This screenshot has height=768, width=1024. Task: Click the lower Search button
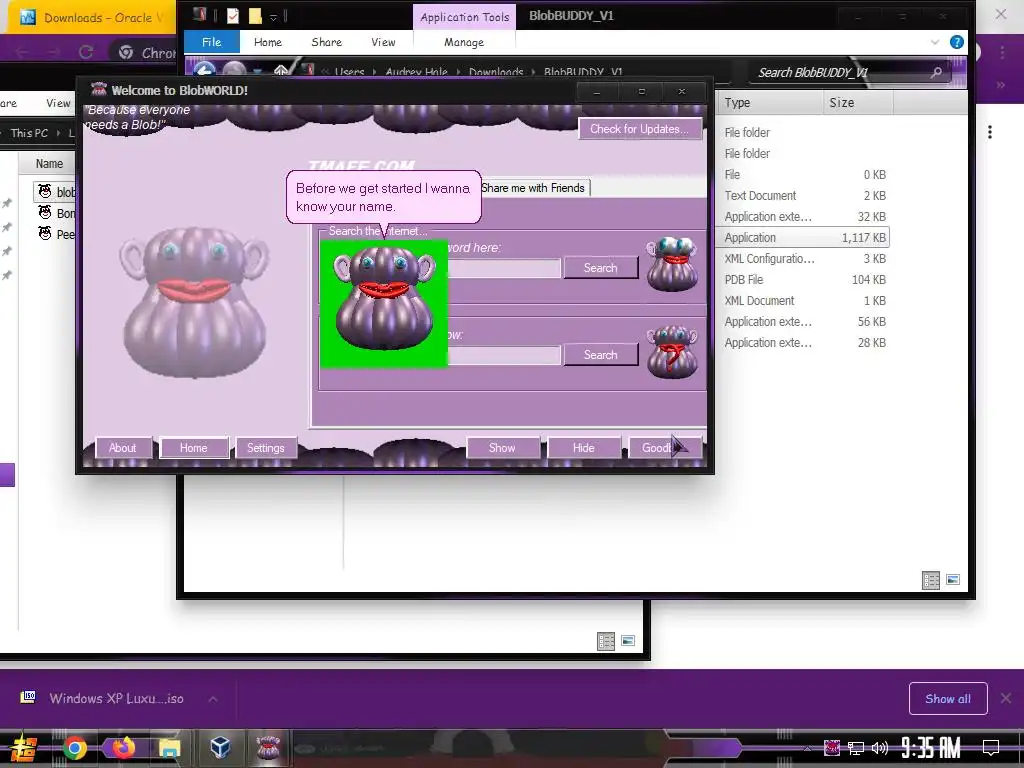point(601,355)
